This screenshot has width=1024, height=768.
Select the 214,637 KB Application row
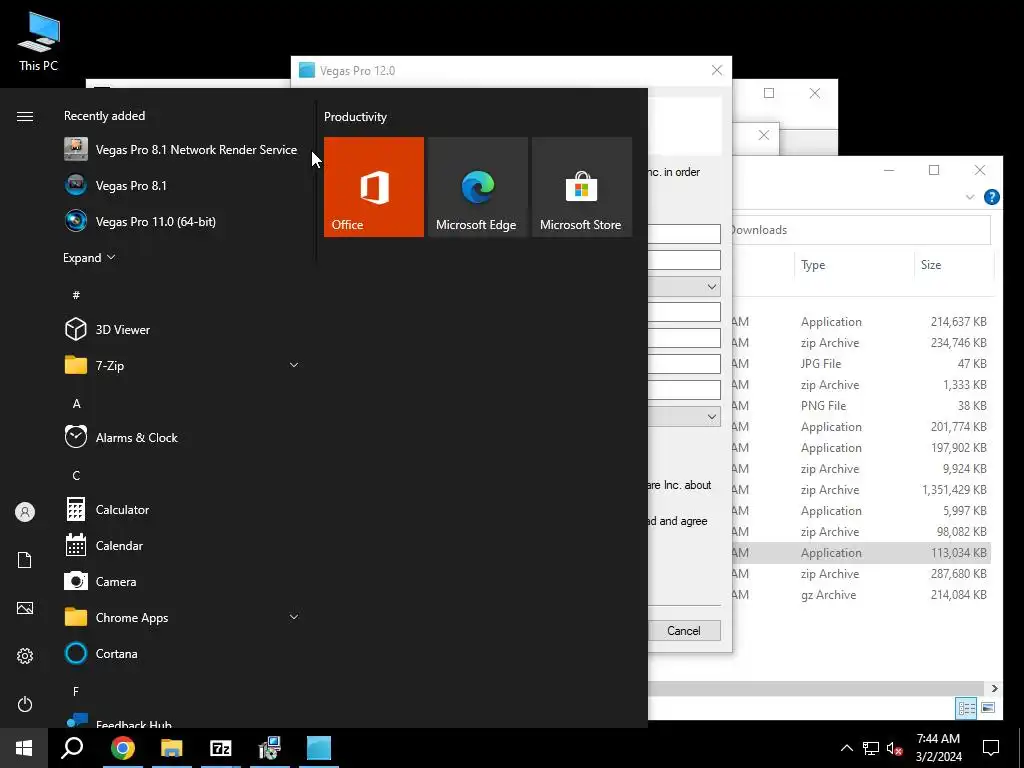(861, 321)
